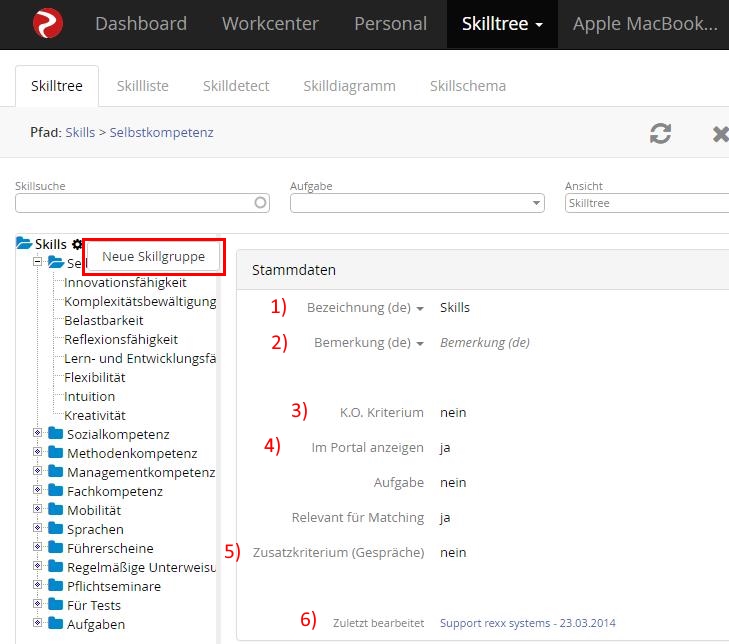
Task: Select Komplexitätsbewältigung in the tree
Action: coord(140,301)
